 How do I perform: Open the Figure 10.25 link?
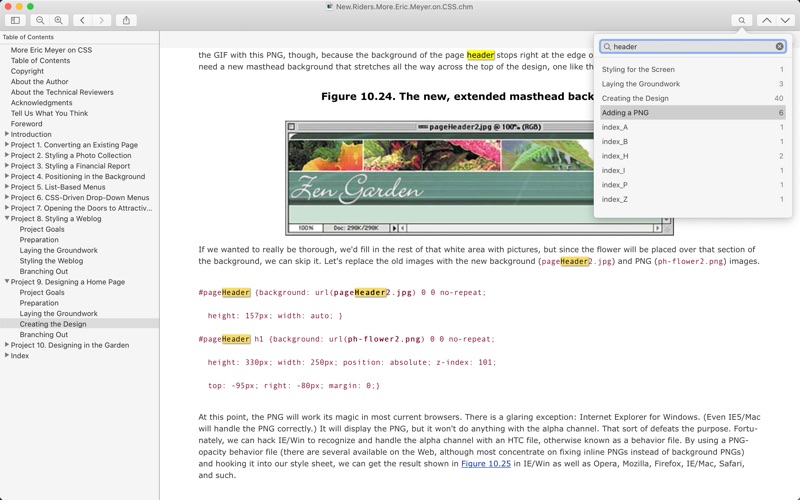(x=485, y=464)
